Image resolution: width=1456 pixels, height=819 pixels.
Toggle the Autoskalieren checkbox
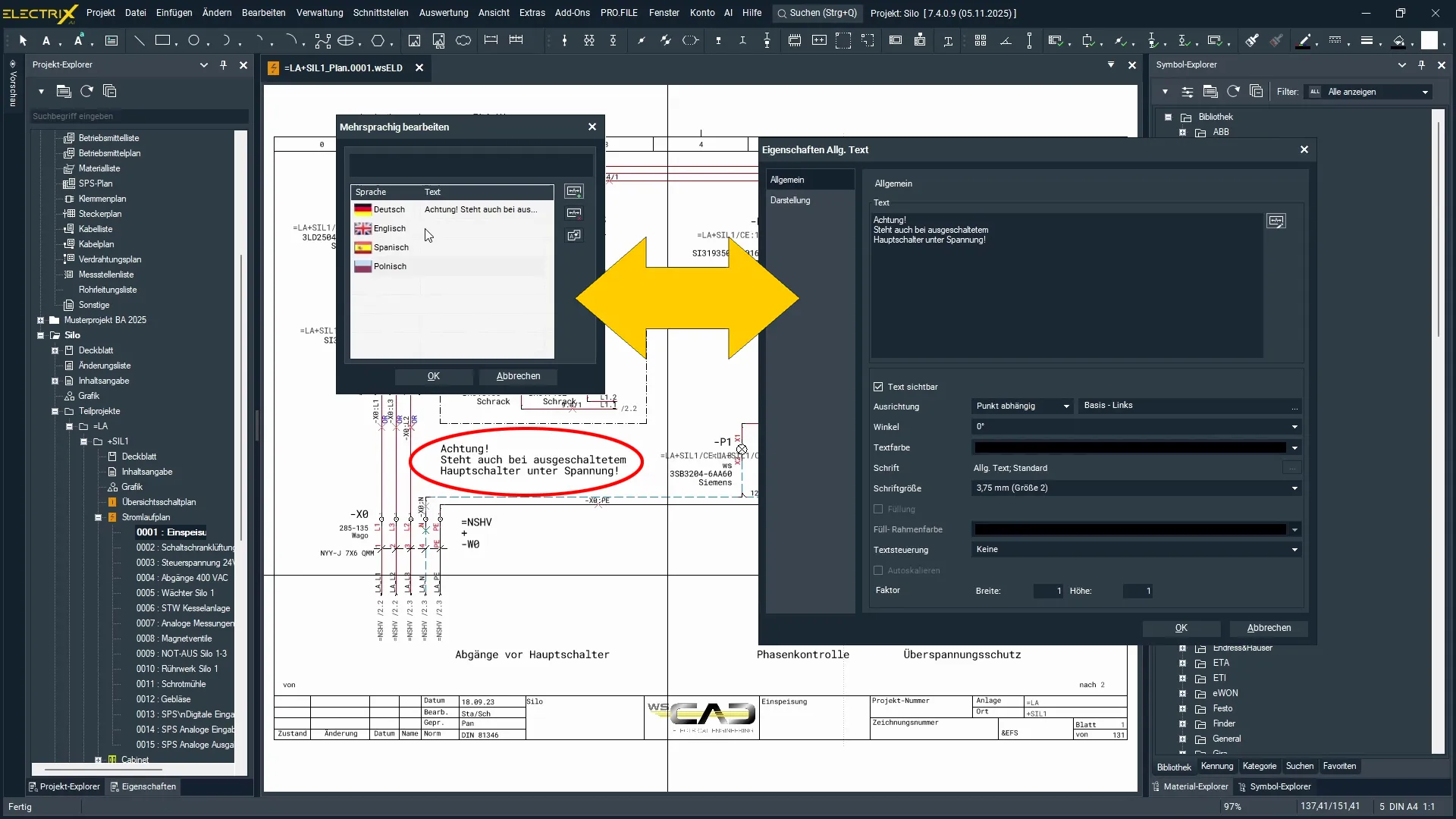click(878, 570)
